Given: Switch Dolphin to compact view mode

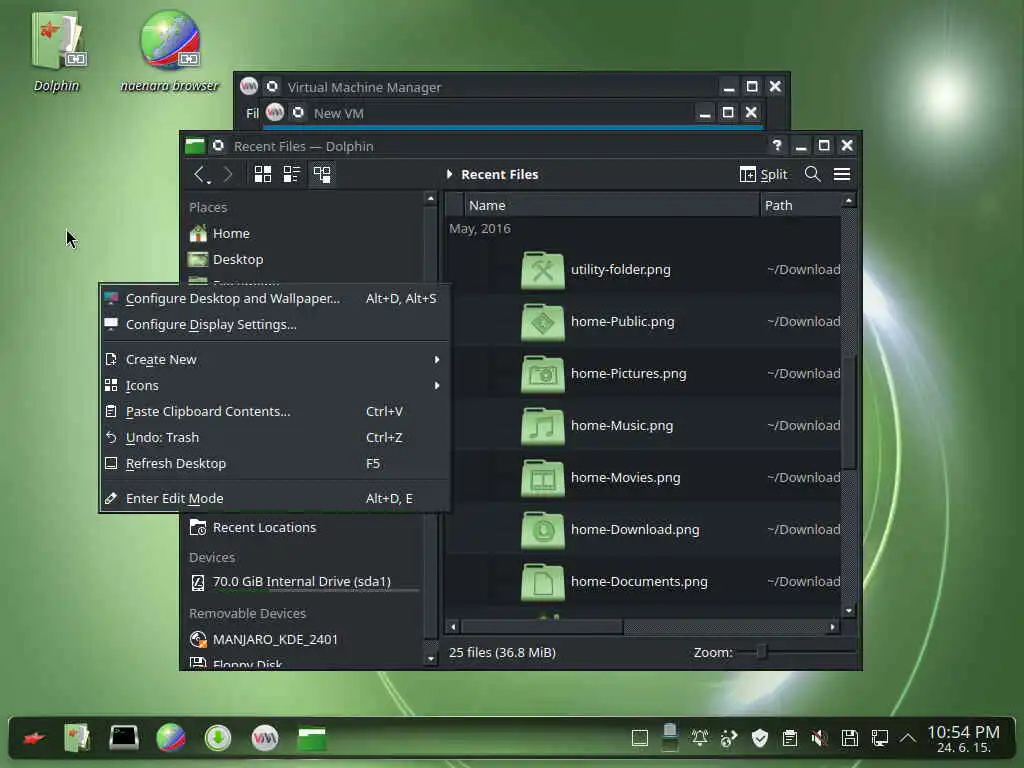Looking at the screenshot, I should click(x=291, y=174).
